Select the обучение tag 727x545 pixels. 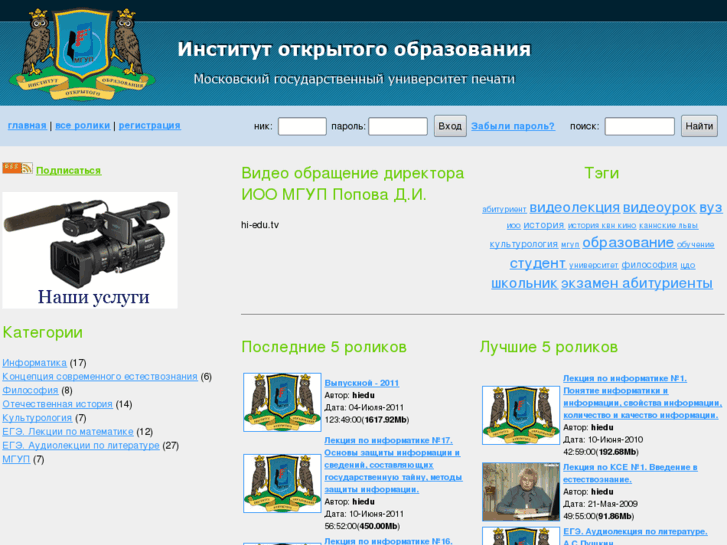695,244
